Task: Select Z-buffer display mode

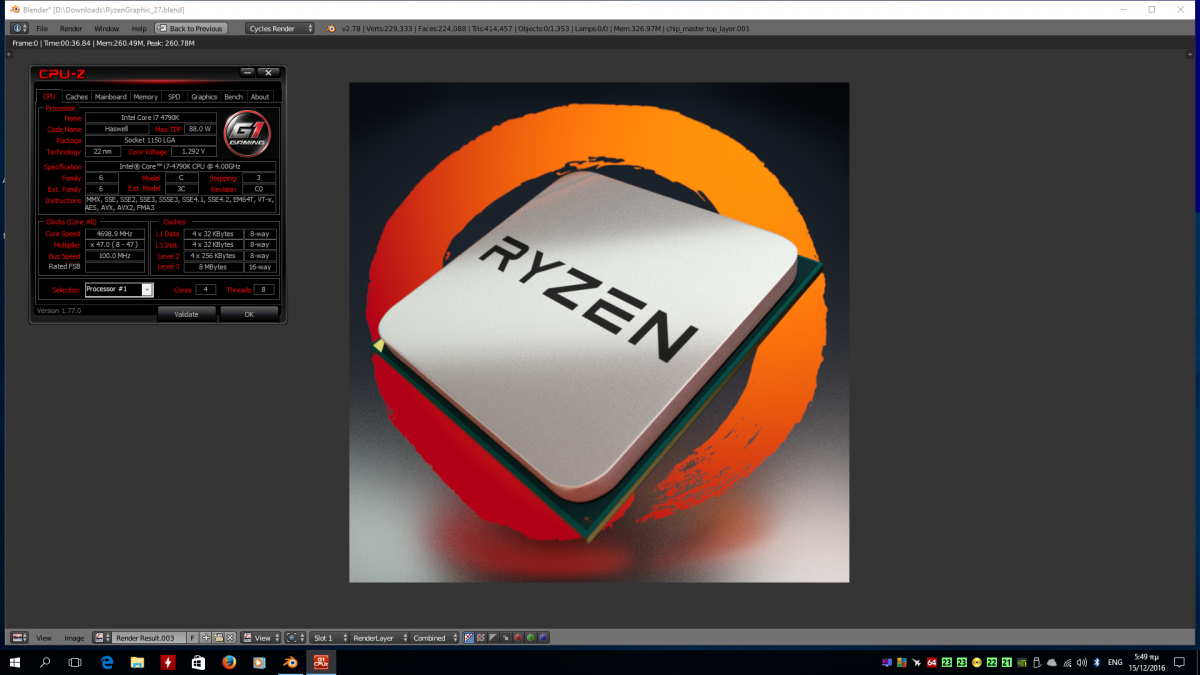Action: click(505, 638)
